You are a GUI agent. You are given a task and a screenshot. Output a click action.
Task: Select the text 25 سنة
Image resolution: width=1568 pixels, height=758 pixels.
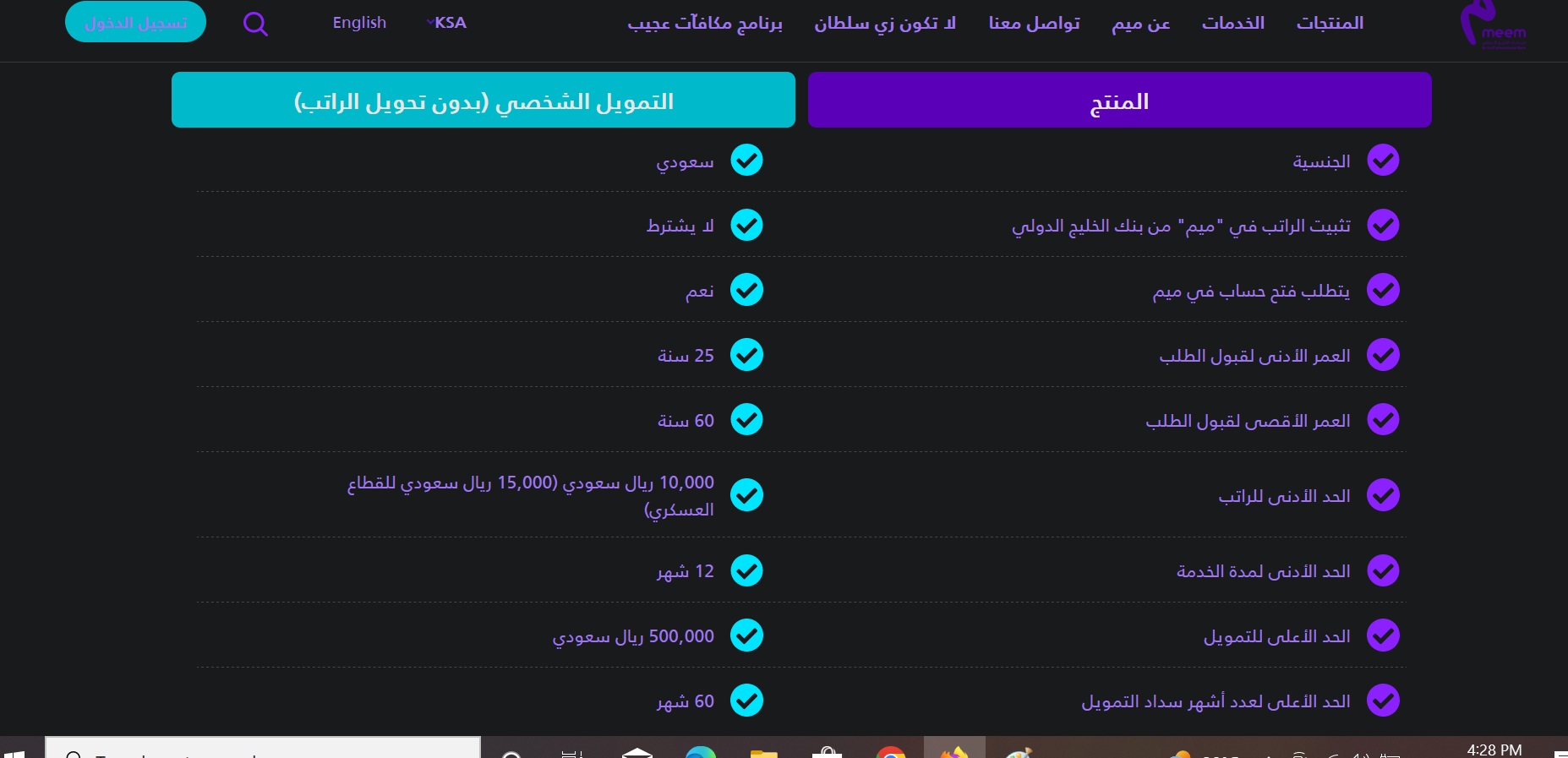(x=686, y=356)
